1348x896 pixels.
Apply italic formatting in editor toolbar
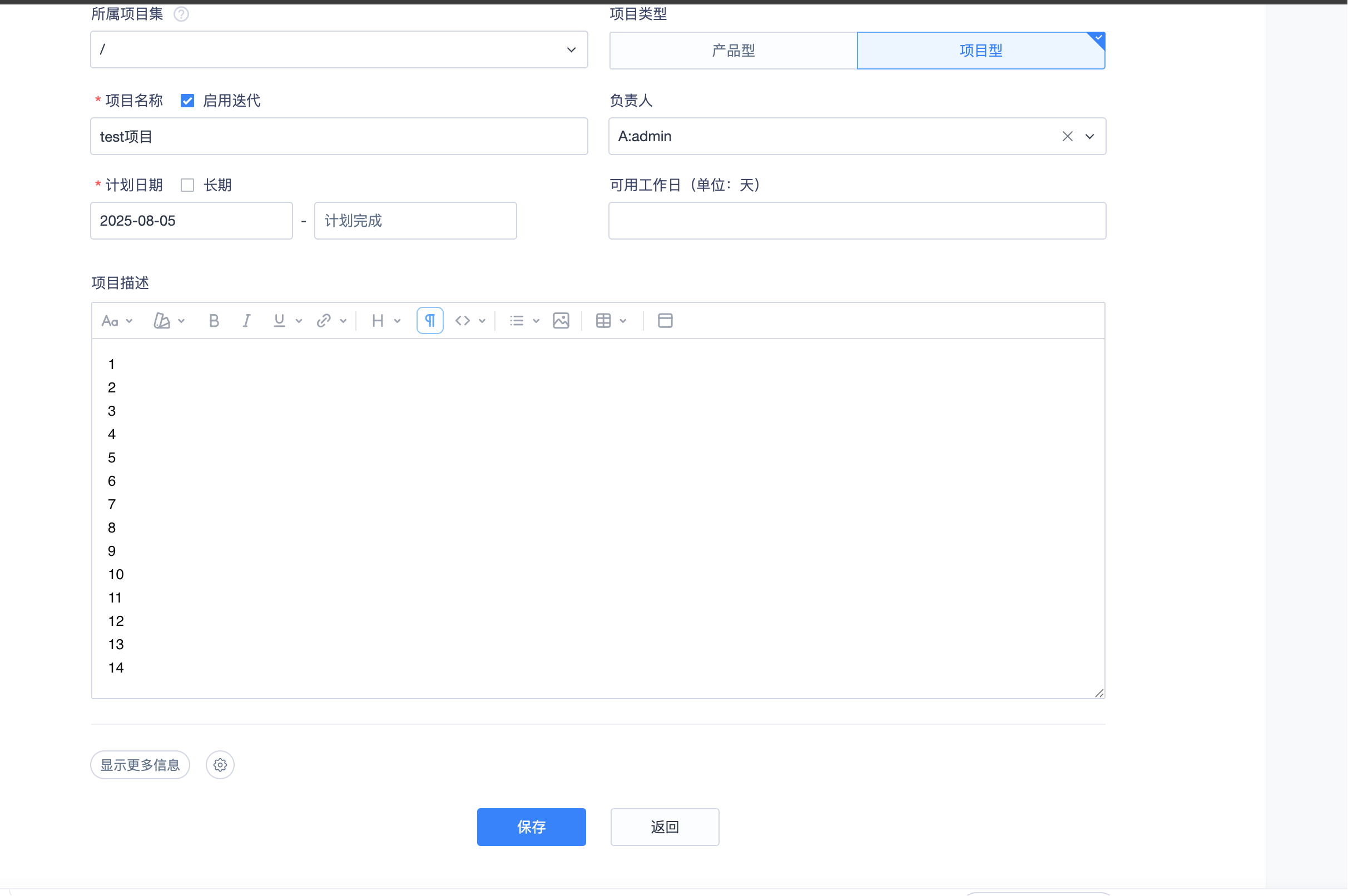(246, 321)
